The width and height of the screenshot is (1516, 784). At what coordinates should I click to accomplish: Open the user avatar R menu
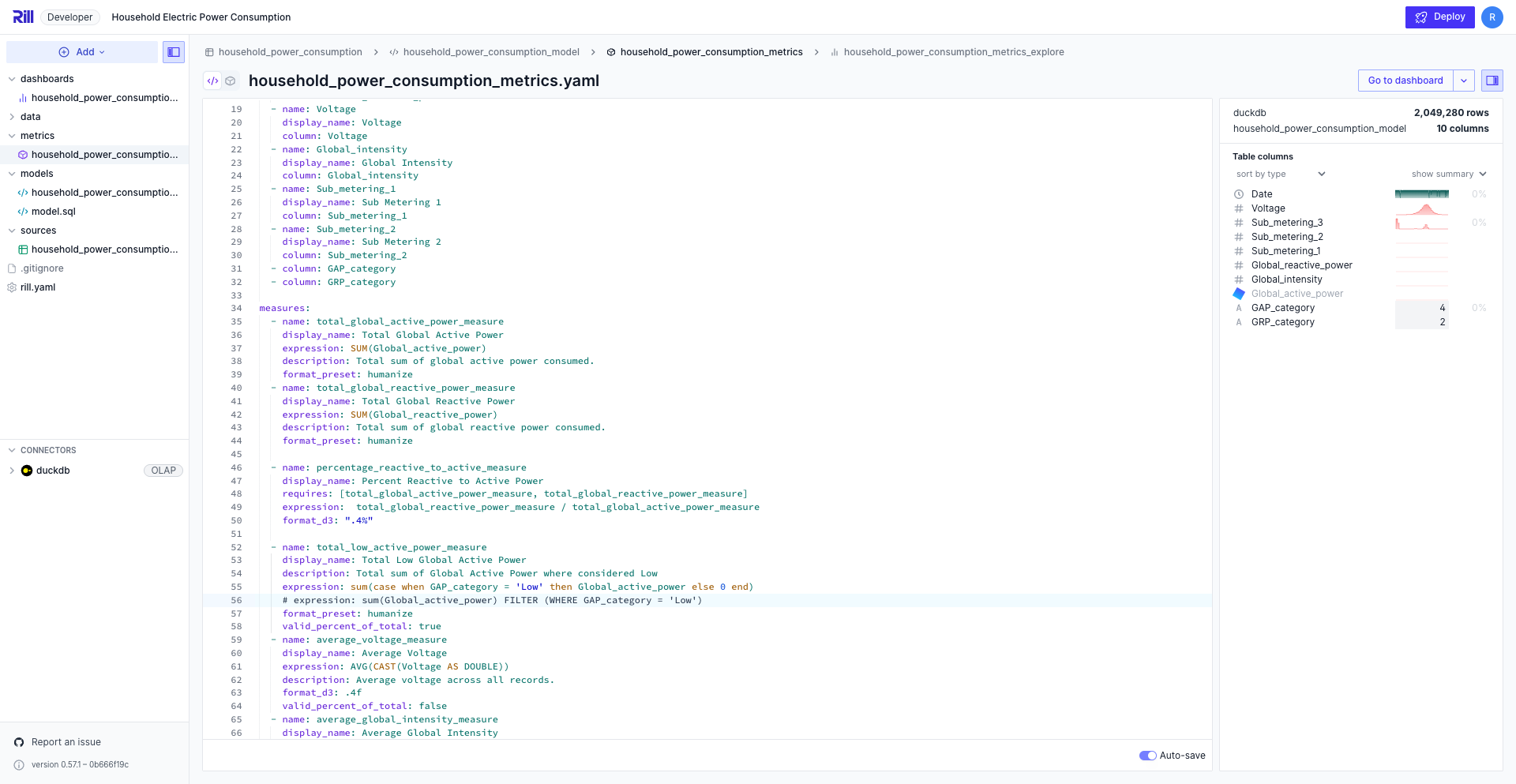(1492, 17)
